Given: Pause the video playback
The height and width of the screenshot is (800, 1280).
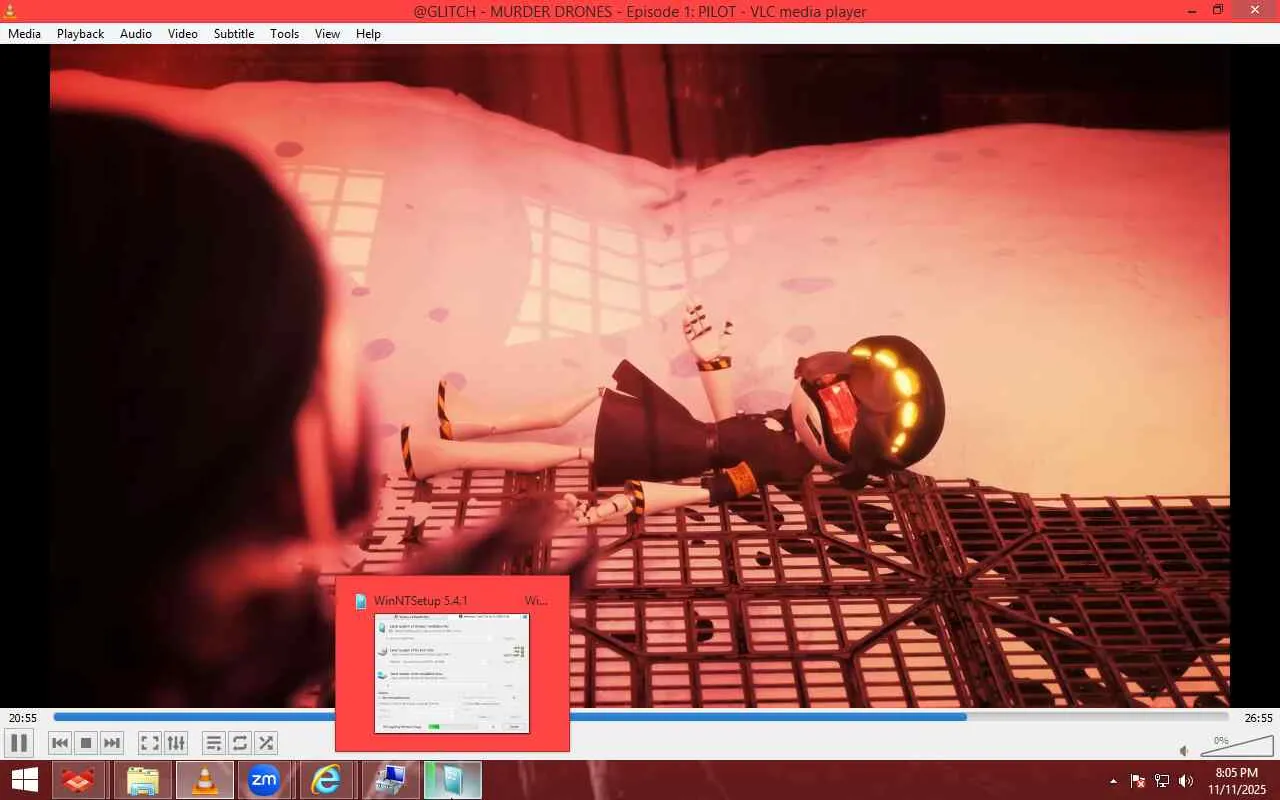Looking at the screenshot, I should tap(18, 743).
